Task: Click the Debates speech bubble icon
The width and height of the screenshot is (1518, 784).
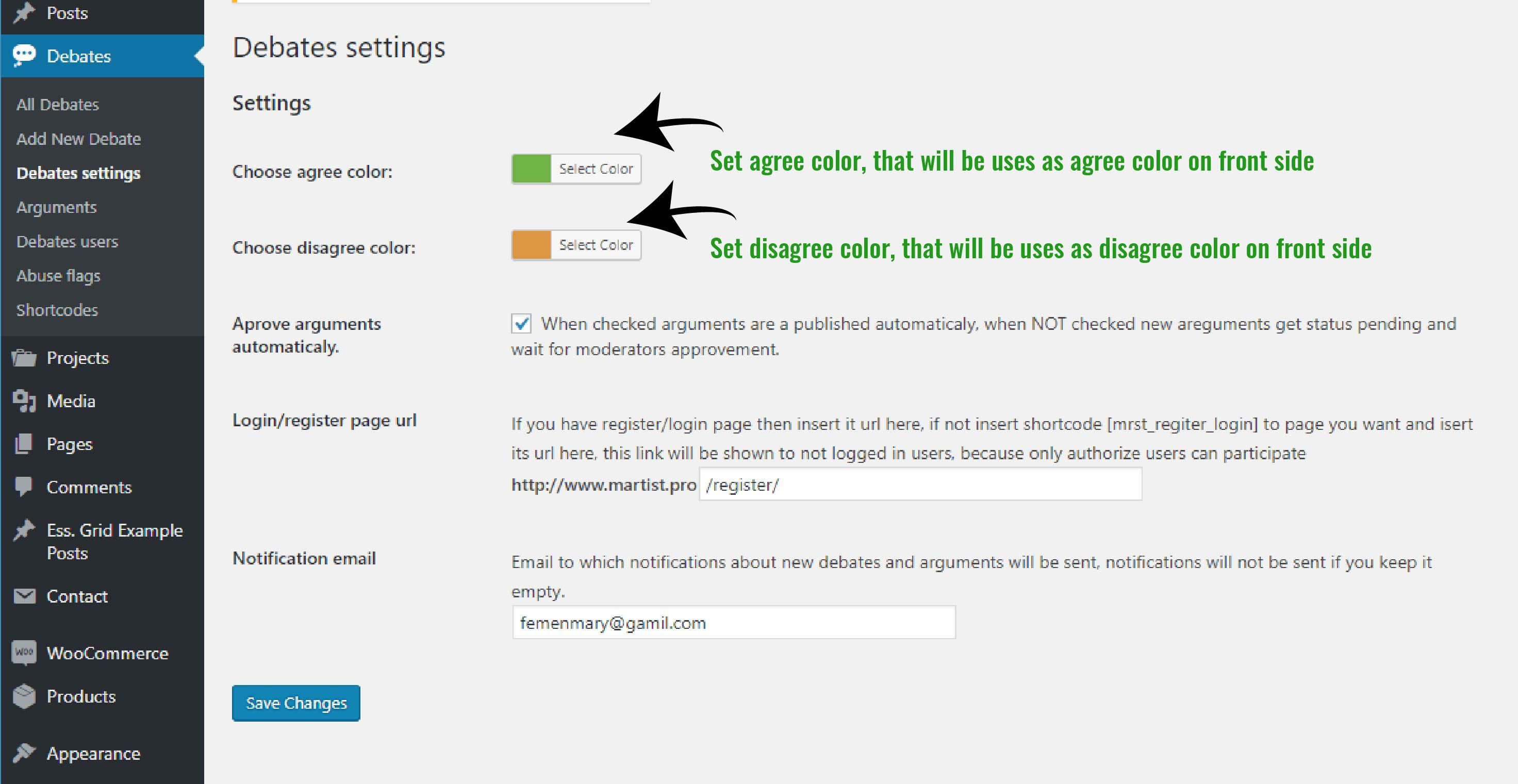Action: (x=24, y=55)
